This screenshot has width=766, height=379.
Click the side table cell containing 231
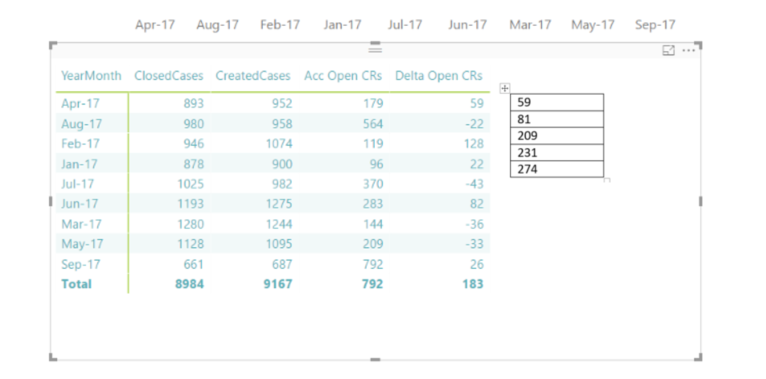[x=557, y=153]
